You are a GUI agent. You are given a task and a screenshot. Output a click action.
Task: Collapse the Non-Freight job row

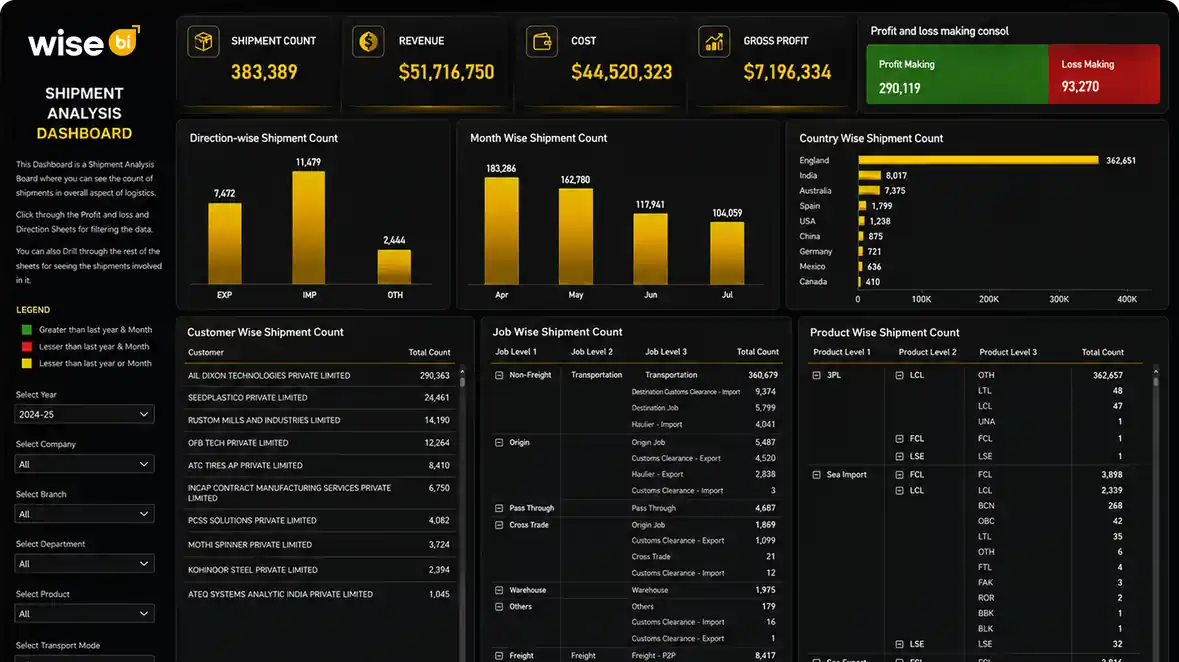(499, 375)
